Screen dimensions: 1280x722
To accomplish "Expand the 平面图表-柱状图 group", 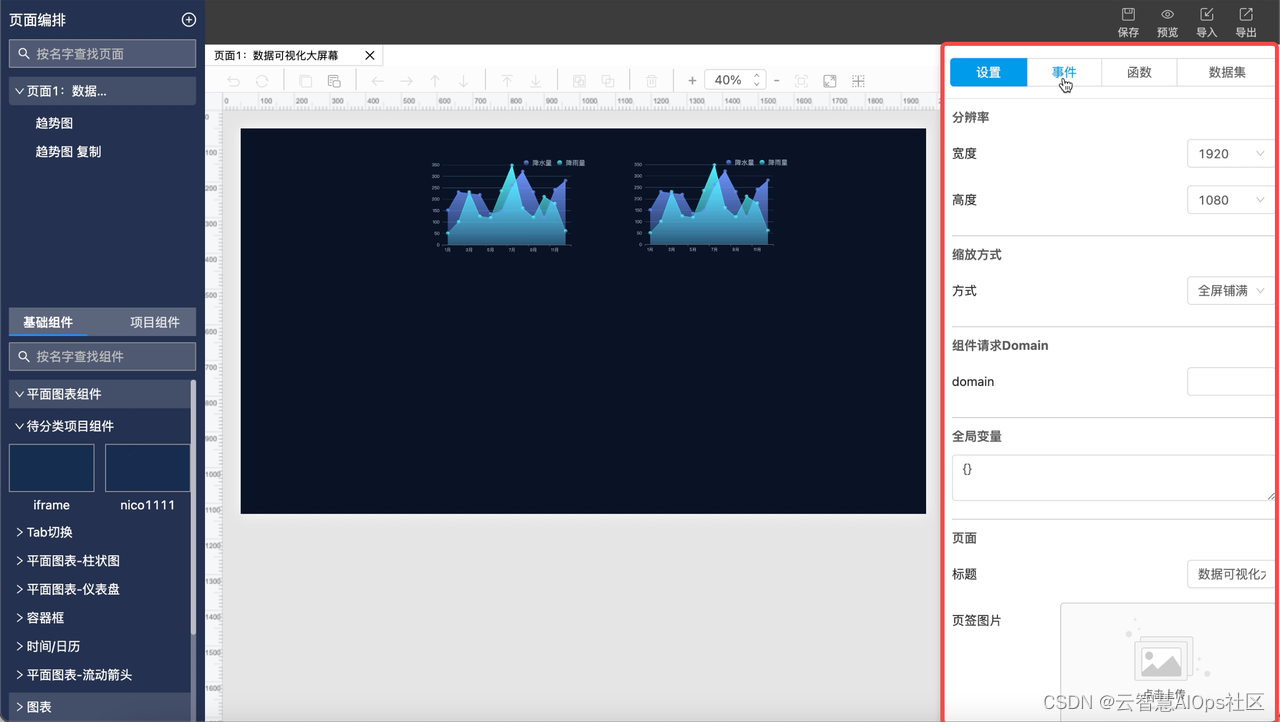I will [x=19, y=561].
